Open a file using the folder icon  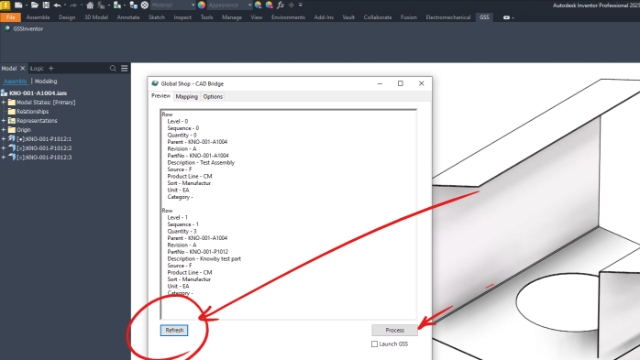[x=35, y=5]
